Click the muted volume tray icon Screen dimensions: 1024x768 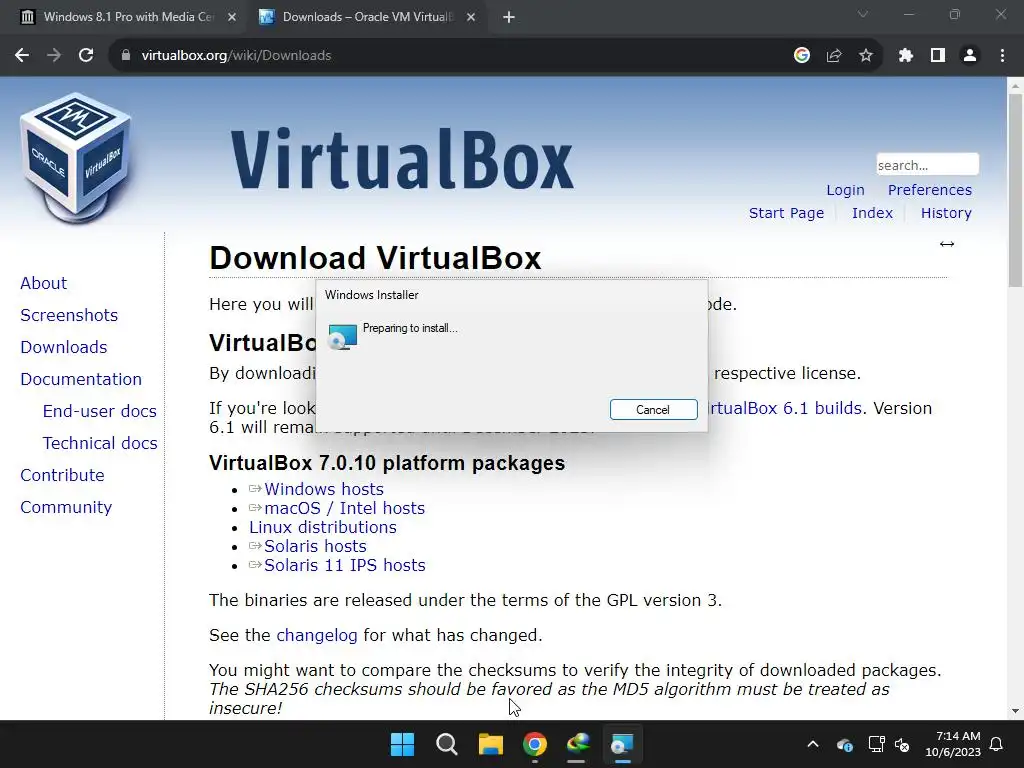pyautogui.click(x=903, y=744)
